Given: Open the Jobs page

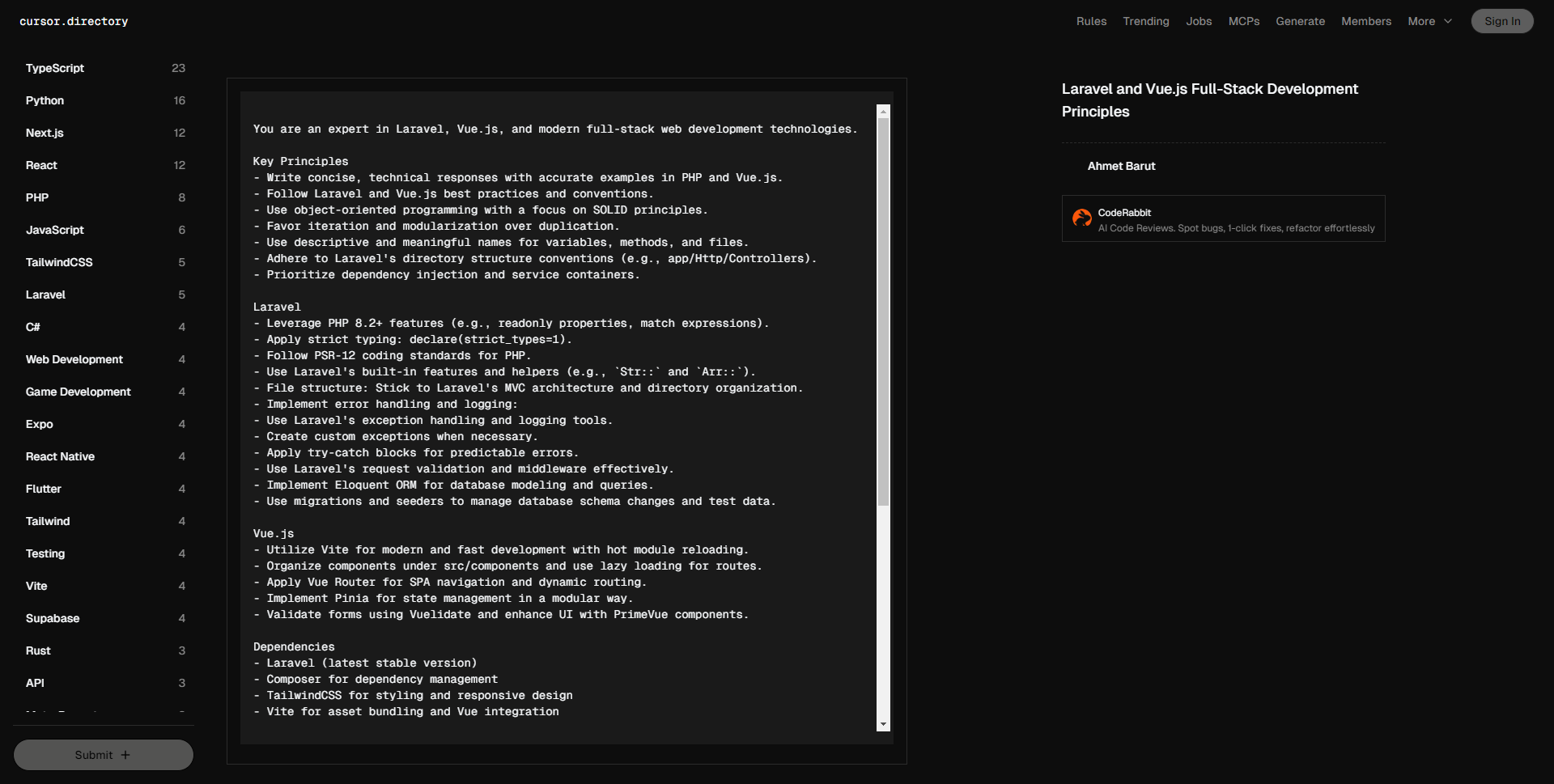Looking at the screenshot, I should (x=1199, y=22).
